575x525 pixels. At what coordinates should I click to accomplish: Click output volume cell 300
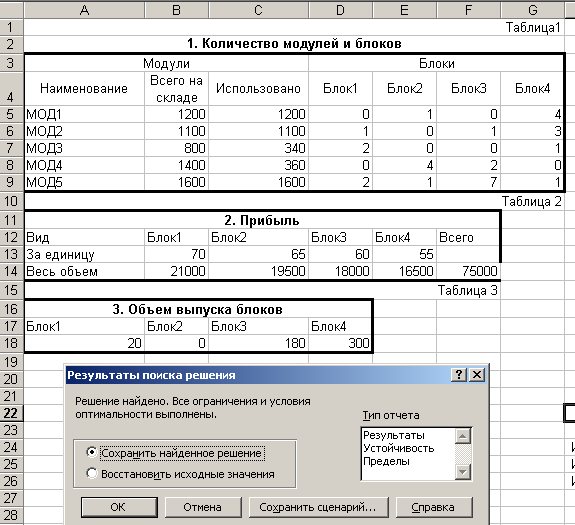click(340, 343)
